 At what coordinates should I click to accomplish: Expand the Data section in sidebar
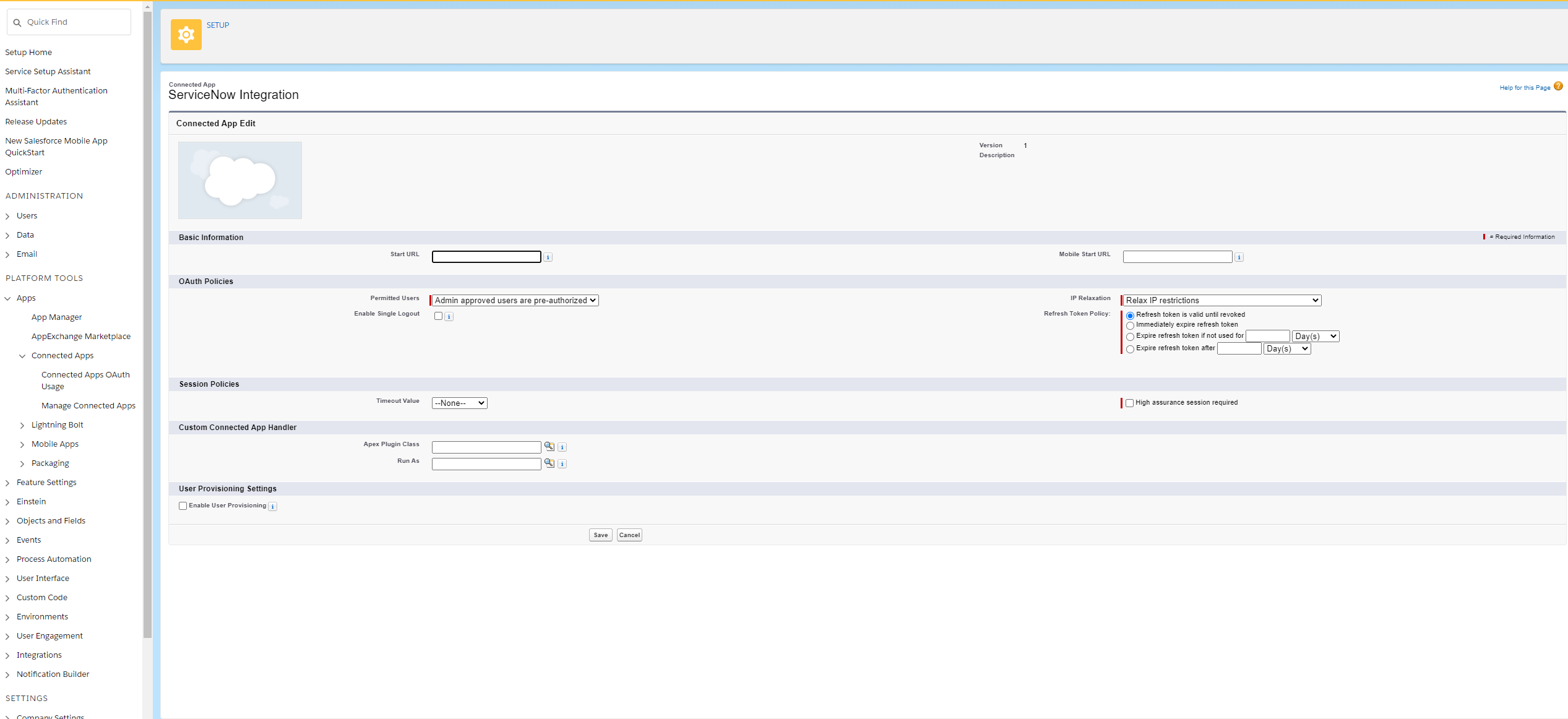tap(7, 236)
